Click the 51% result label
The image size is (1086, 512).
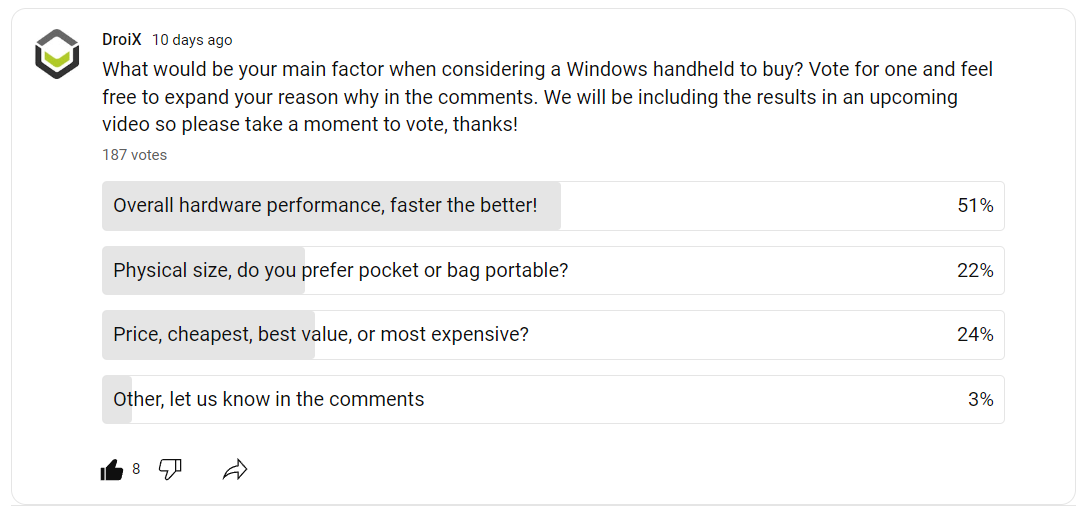pyautogui.click(x=975, y=206)
